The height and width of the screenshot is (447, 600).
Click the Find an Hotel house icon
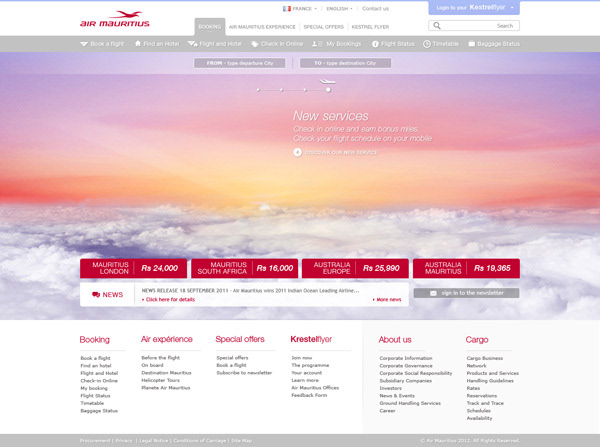coord(138,44)
